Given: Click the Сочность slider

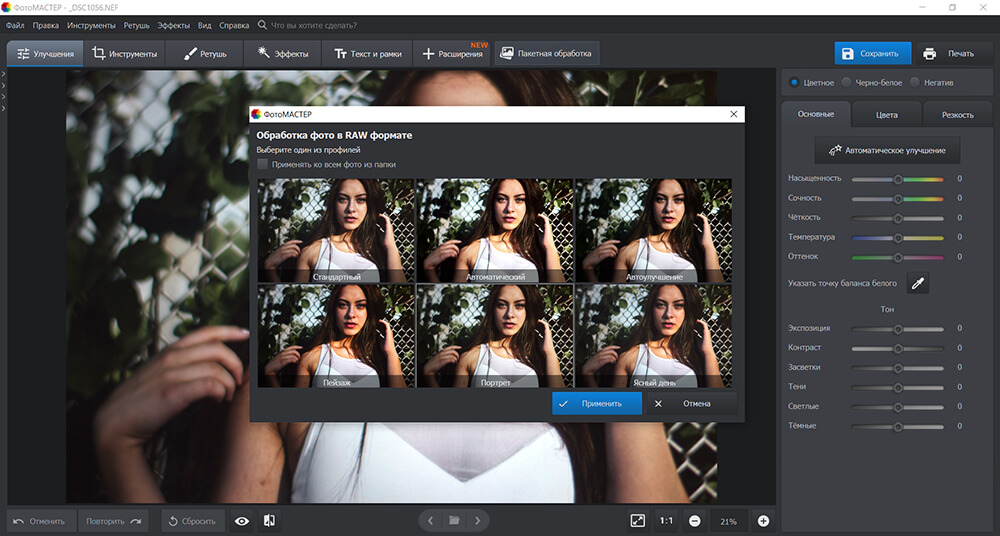Looking at the screenshot, I should pyautogui.click(x=897, y=199).
